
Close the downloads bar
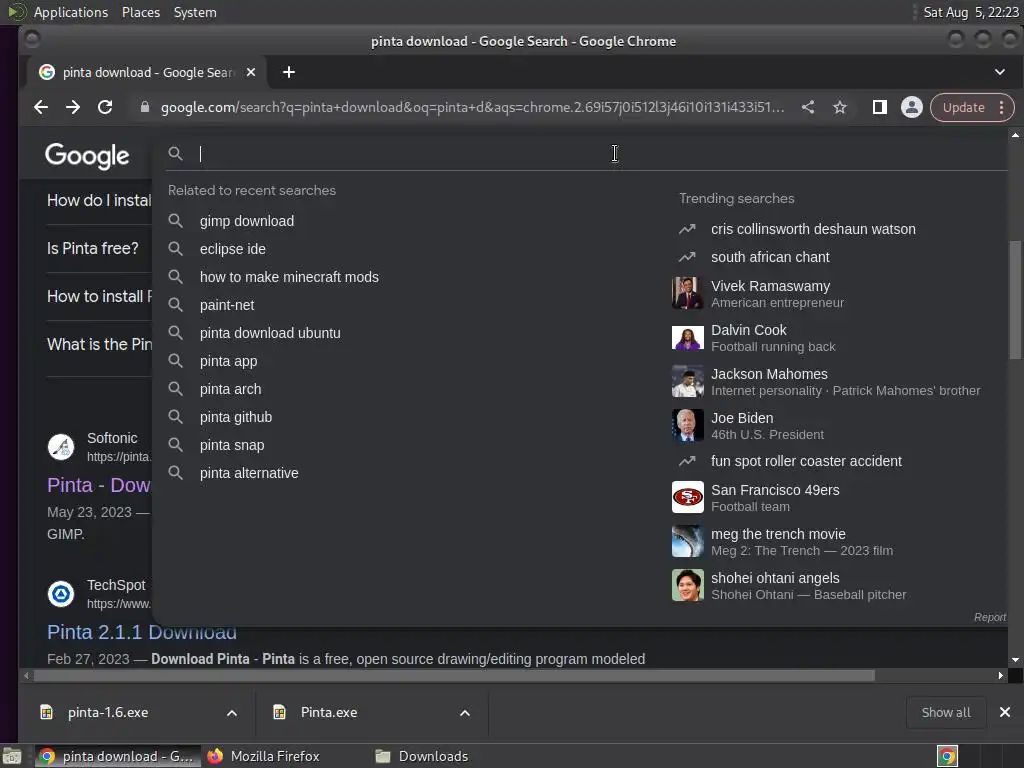1005,712
